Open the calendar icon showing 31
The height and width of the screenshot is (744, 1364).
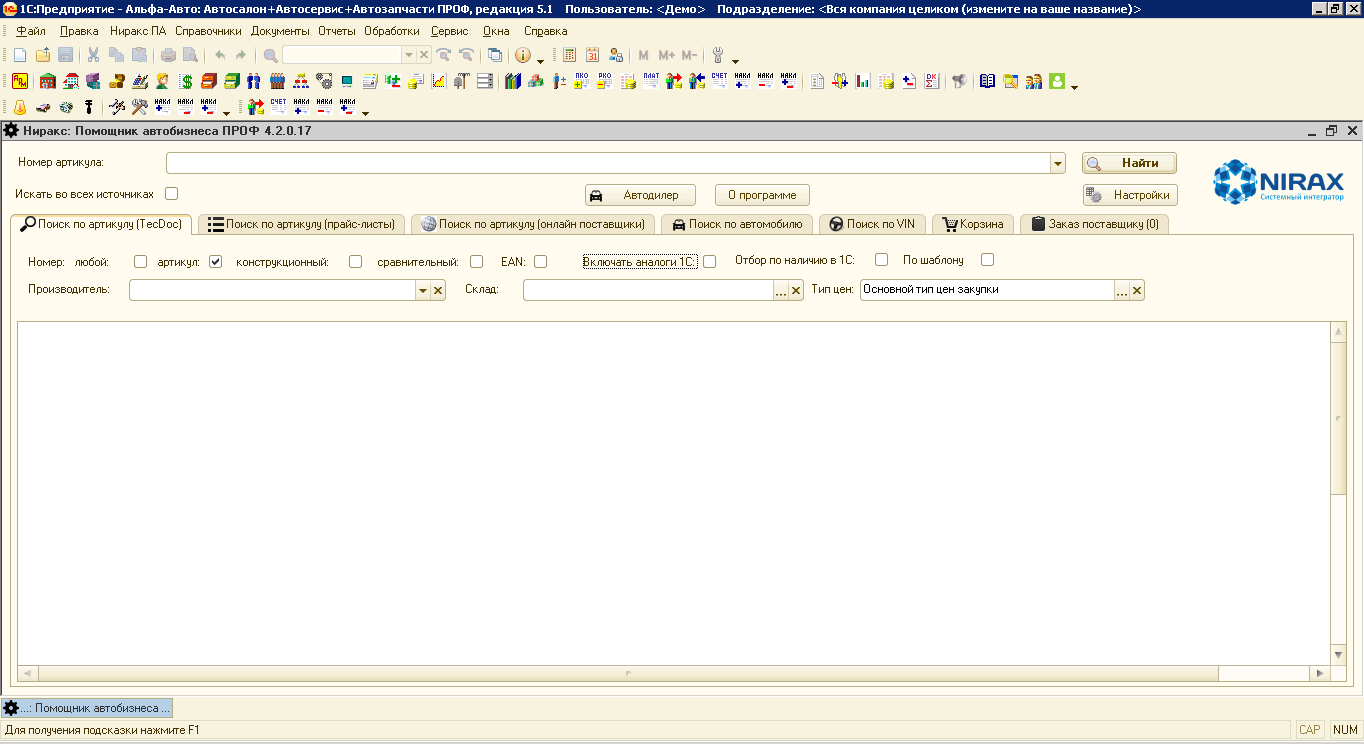point(592,55)
